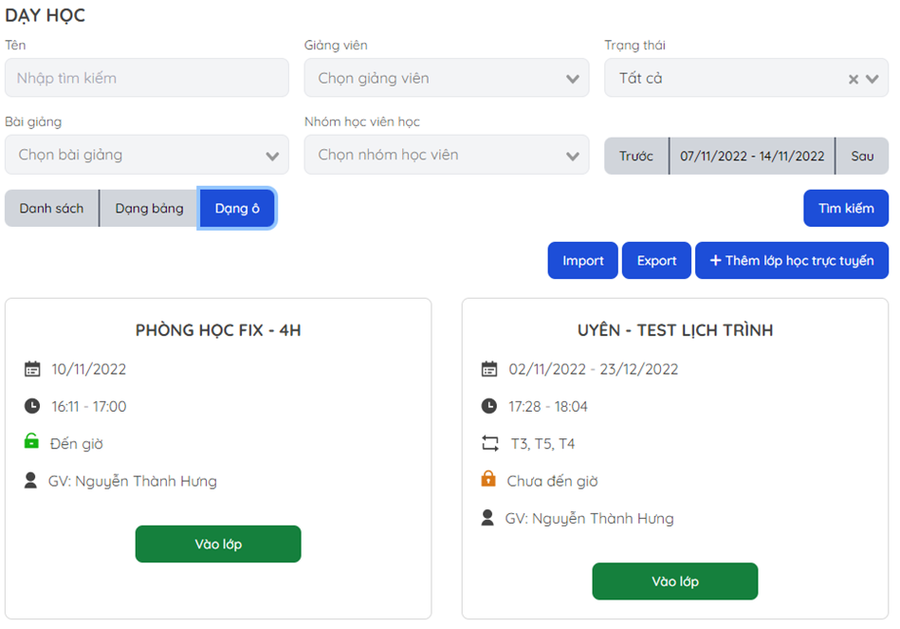Click Thêm lớp học trực tuyến button
900x629 pixels.
pos(791,260)
